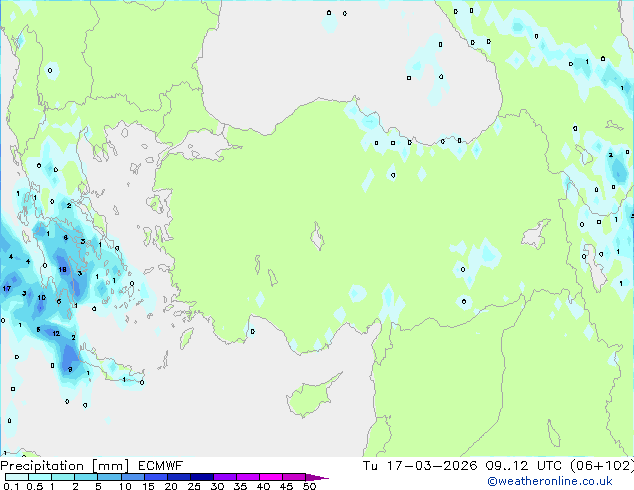This screenshot has height=490, width=634.
Task: Click the 'ECMWF' model label
Action: [161, 466]
